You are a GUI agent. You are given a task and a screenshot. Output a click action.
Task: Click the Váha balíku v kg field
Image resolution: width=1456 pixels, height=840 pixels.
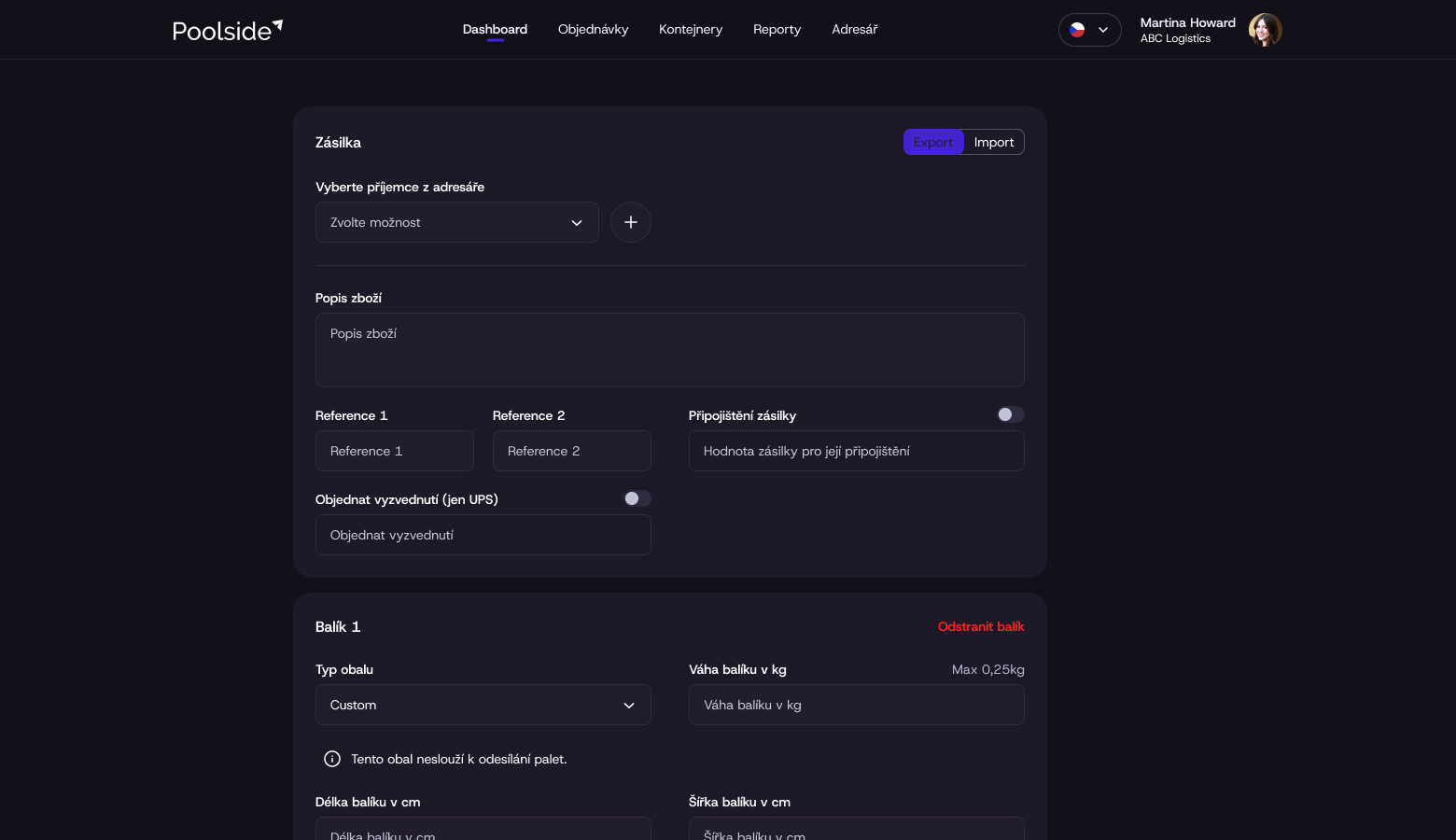coord(857,705)
